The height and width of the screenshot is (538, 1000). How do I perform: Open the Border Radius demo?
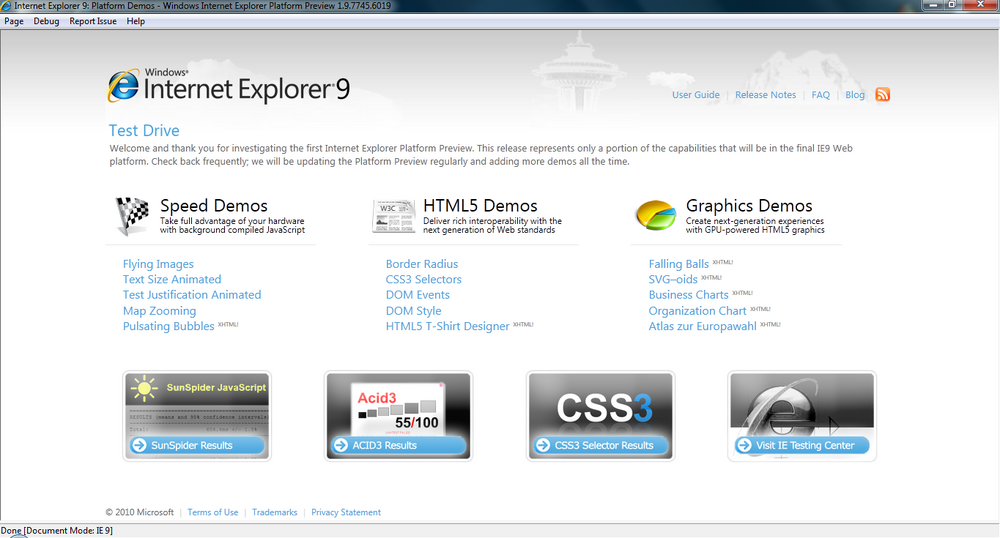422,264
